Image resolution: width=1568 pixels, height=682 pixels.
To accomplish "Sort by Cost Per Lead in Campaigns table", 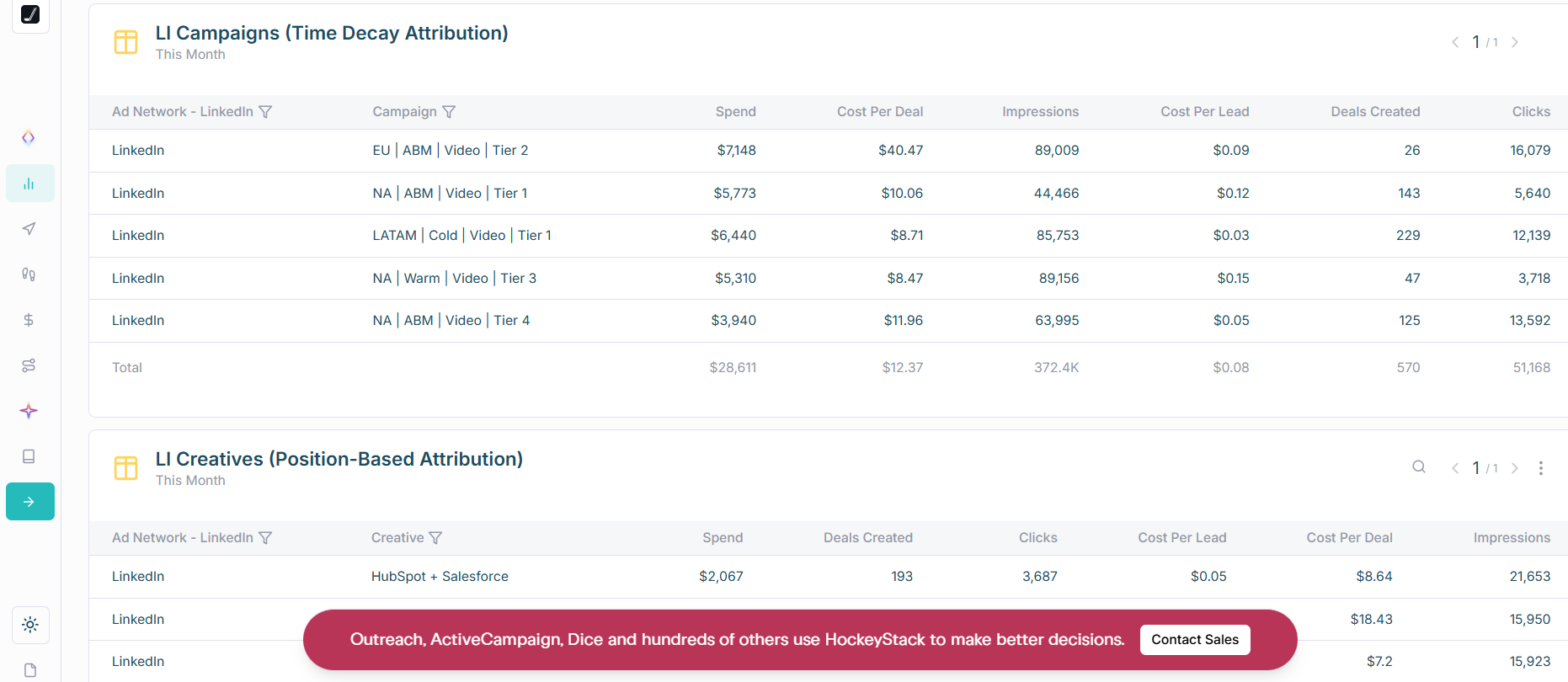I will (1205, 111).
